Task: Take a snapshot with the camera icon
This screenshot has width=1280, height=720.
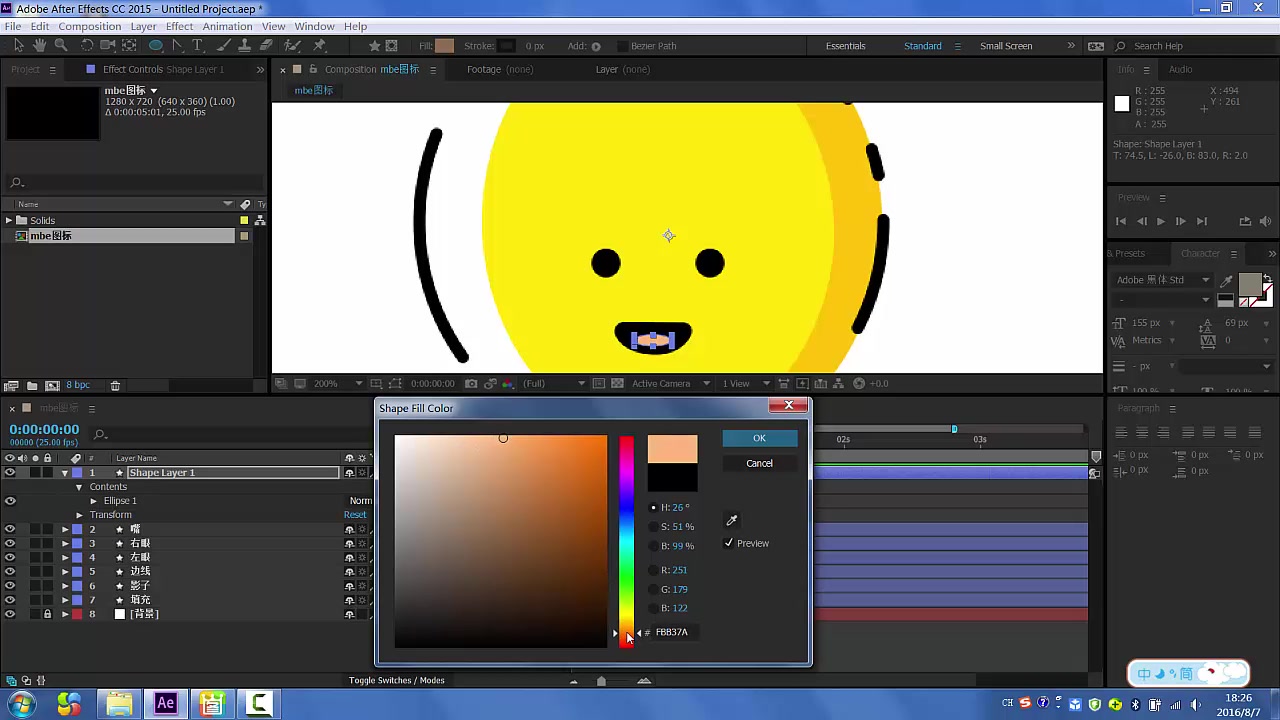Action: pos(471,383)
